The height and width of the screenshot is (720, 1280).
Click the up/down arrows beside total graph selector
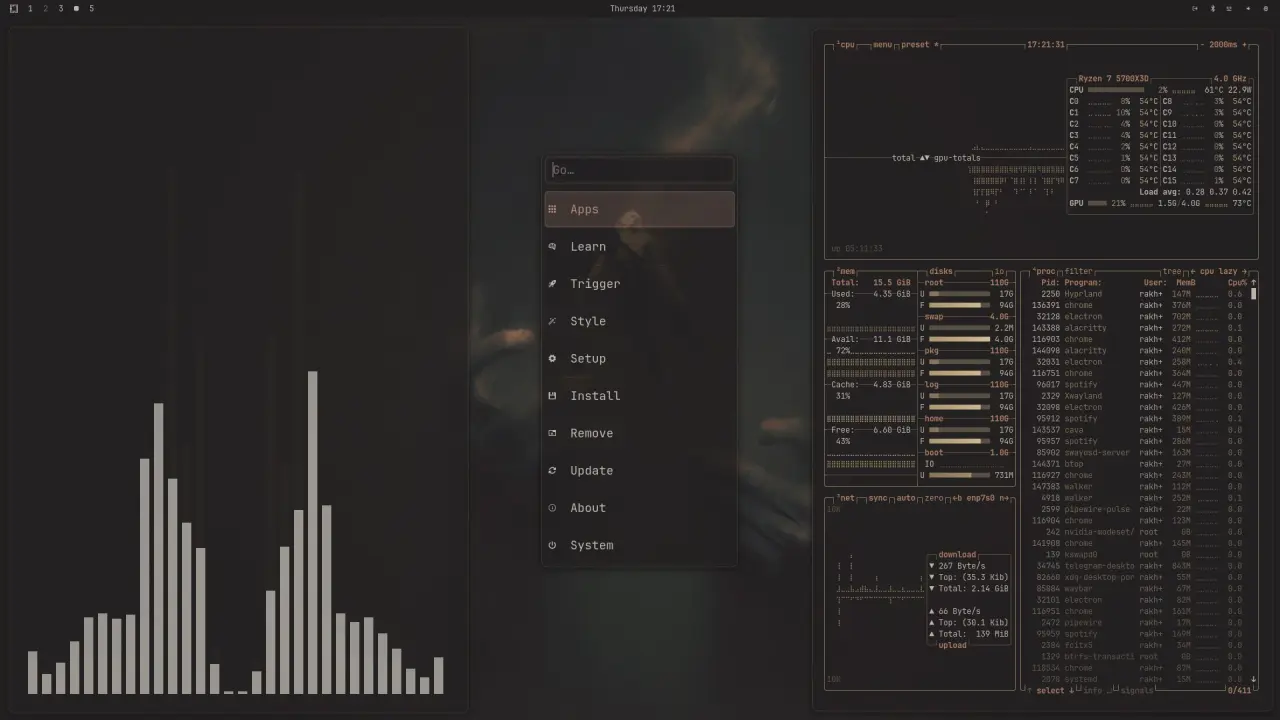925,158
